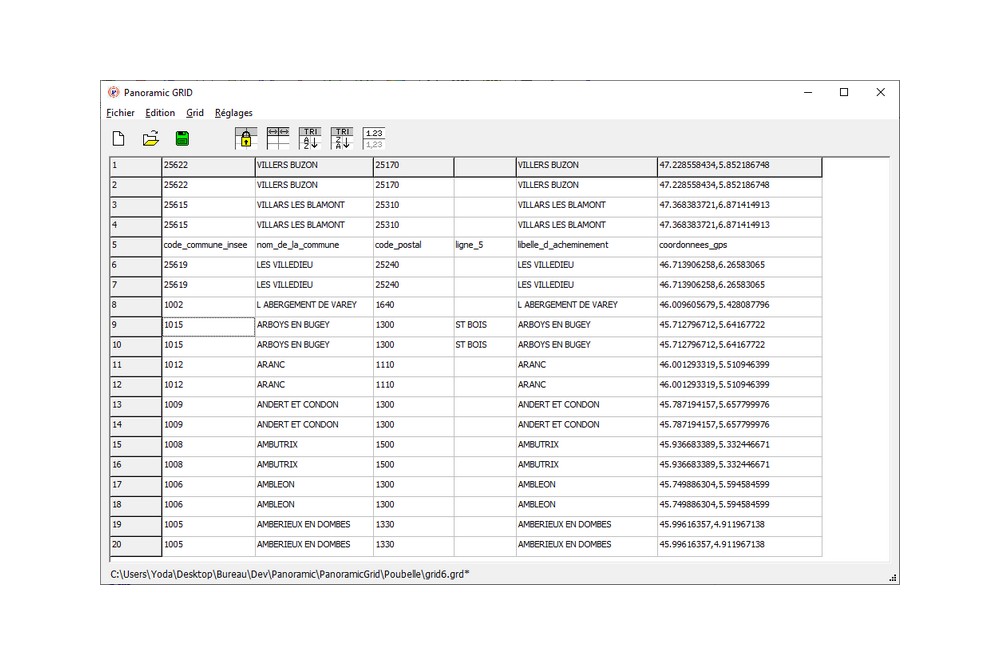Click VILLARS LES BLAMONT in row 3, column two

point(314,206)
